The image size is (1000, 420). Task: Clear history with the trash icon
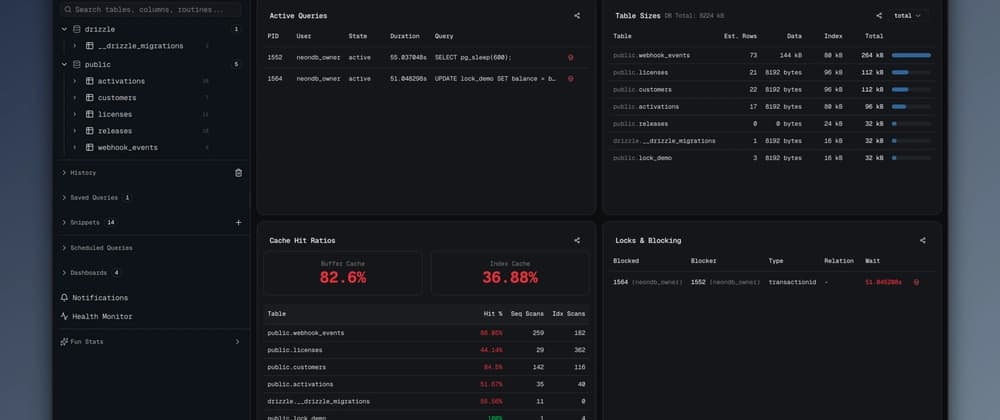[239, 173]
